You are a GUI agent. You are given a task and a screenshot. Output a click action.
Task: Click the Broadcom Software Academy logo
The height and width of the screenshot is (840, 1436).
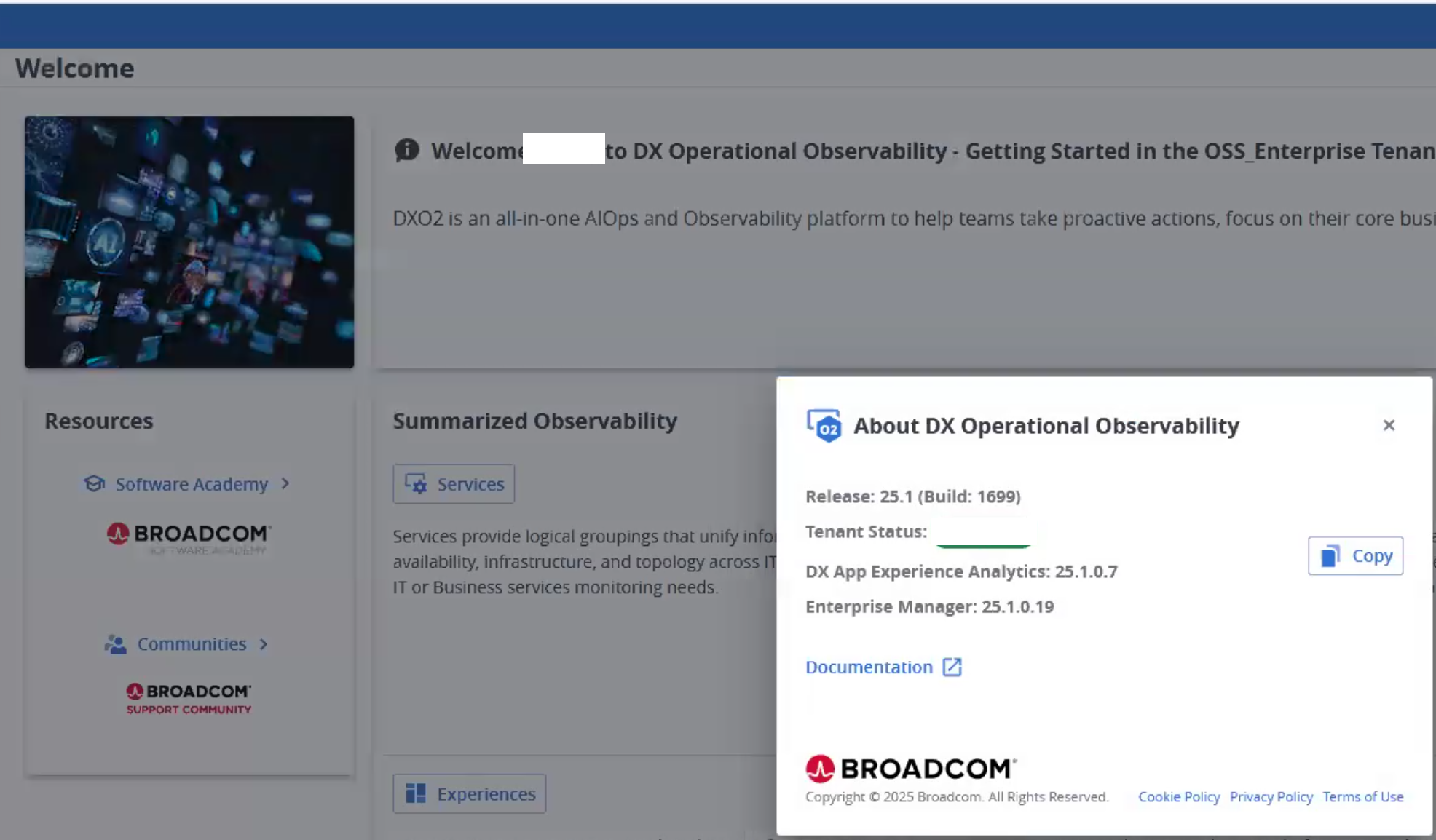189,537
